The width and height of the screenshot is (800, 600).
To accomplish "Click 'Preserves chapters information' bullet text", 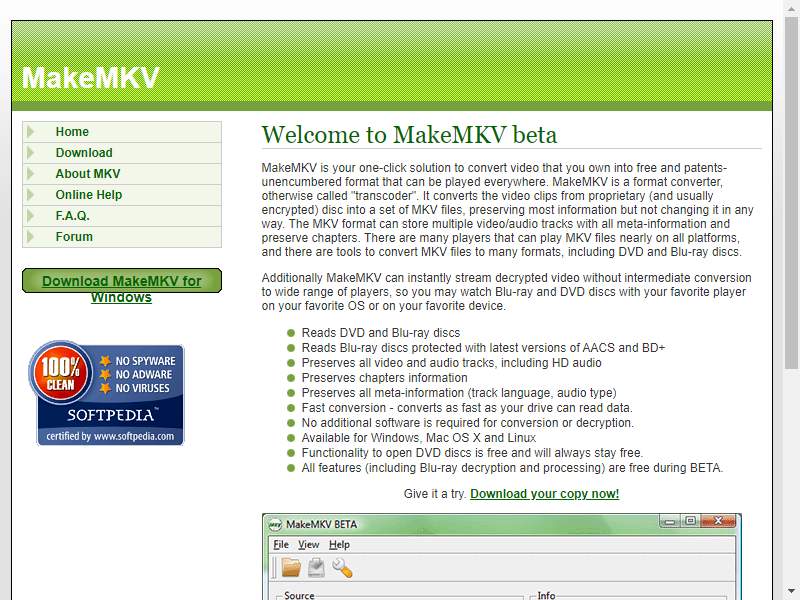I will click(384, 378).
